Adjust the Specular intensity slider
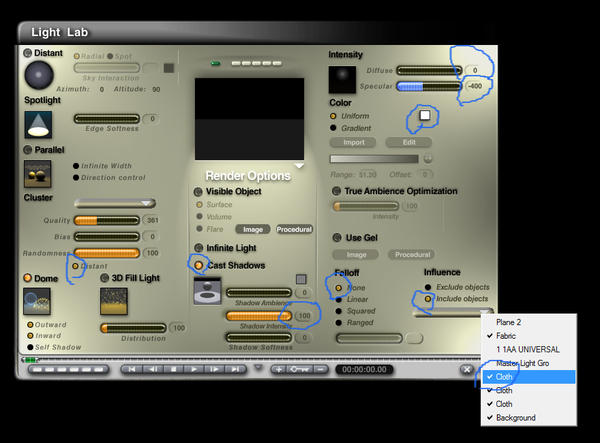600x443 pixels. 429,86
